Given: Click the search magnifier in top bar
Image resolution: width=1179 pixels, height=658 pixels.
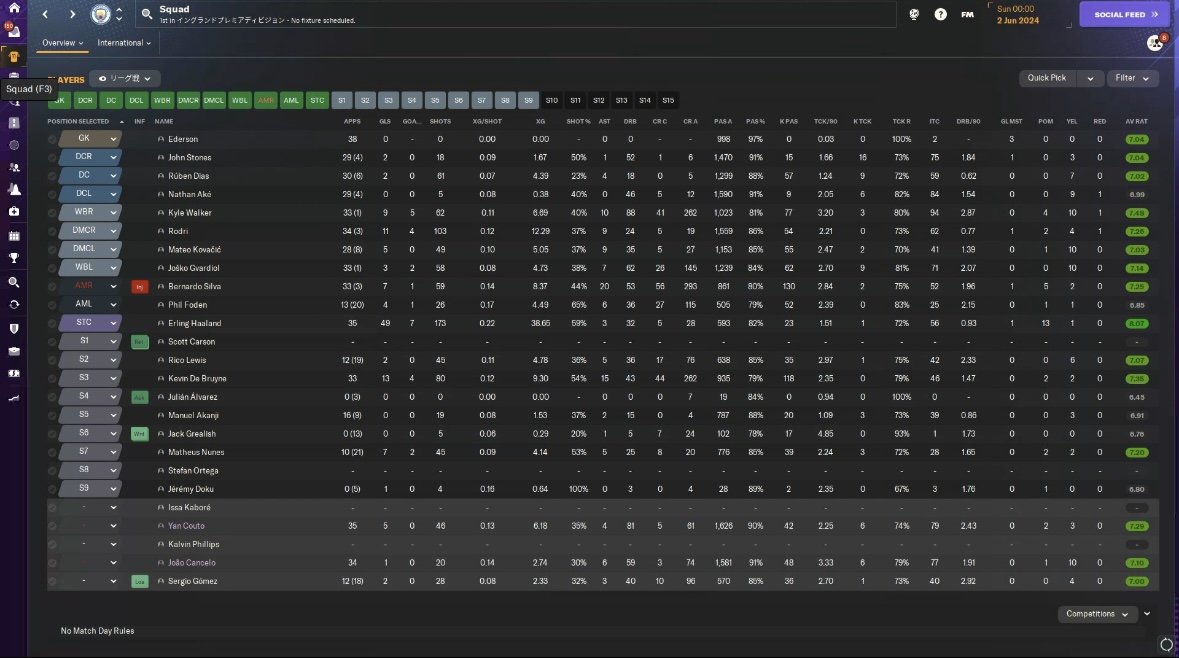Looking at the screenshot, I should tap(147, 14).
